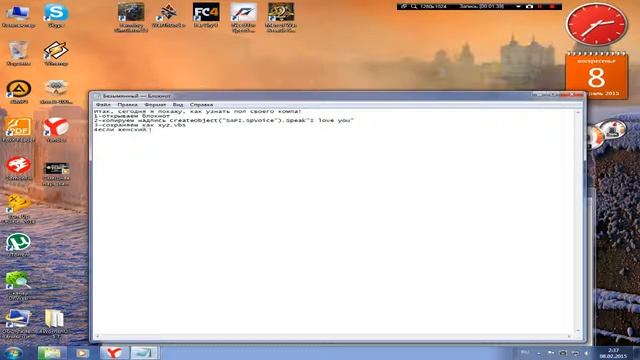
Task: Click the line containing 'xyz.vbs'
Action: (x=140, y=125)
